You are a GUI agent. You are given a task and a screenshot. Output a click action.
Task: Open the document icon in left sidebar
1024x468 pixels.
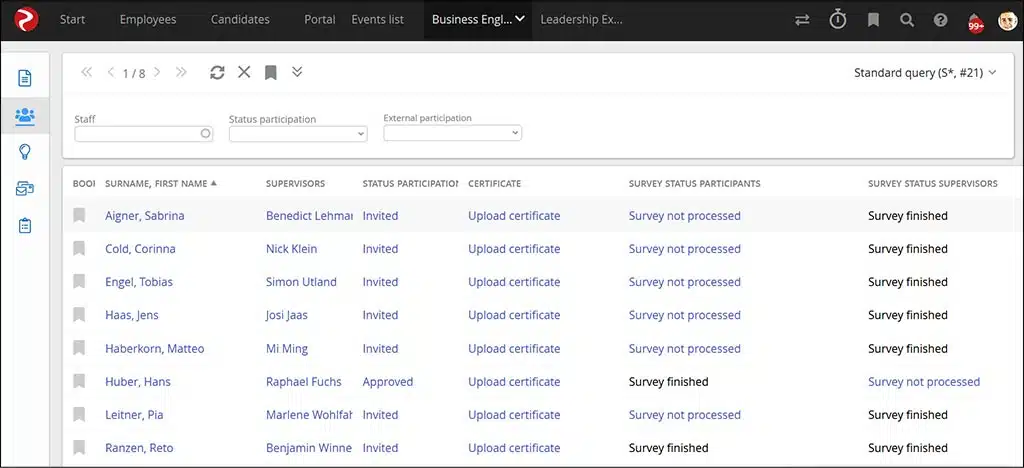(x=25, y=78)
